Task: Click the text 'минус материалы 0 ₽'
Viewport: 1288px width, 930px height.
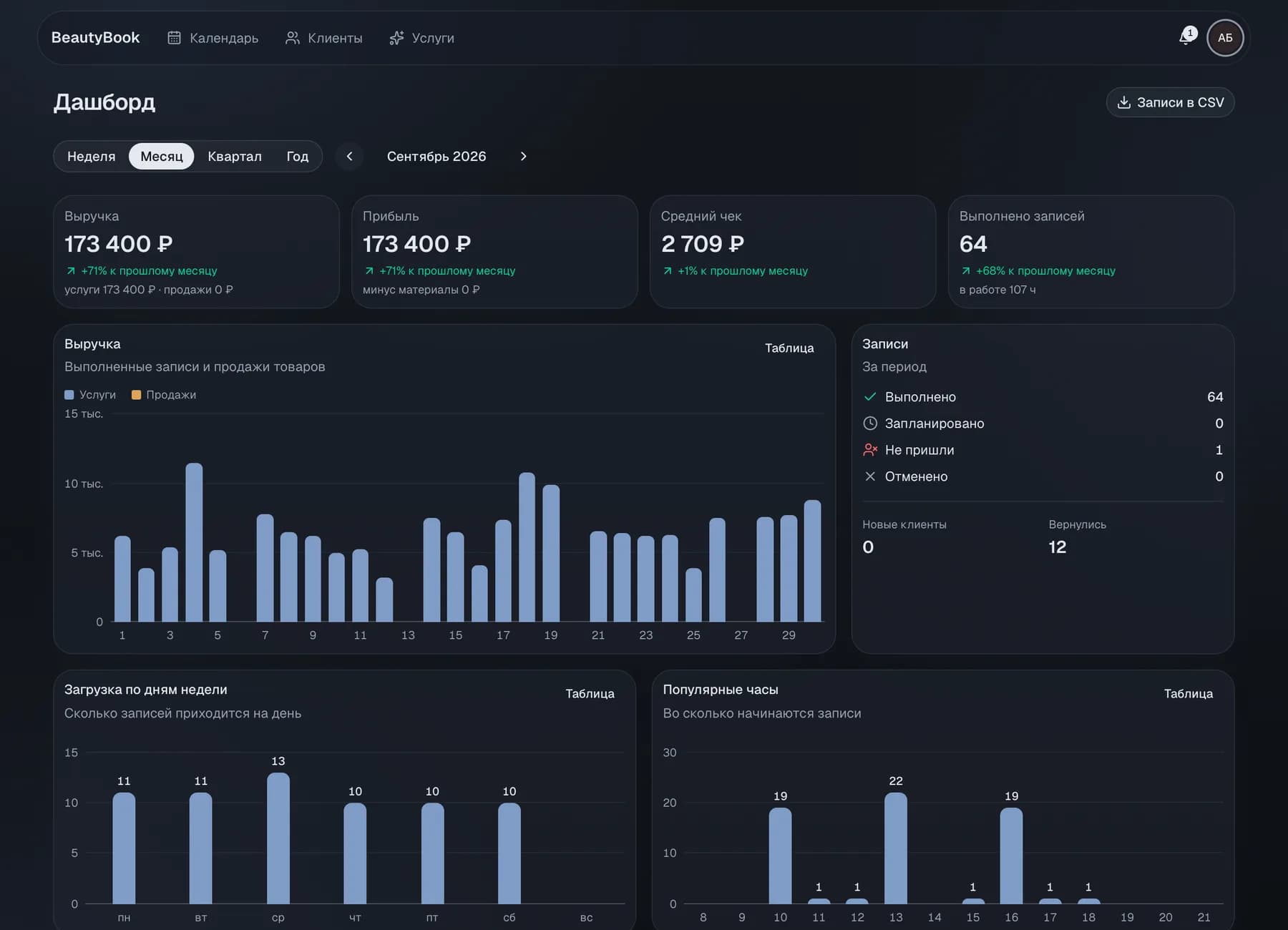Action: coord(421,290)
